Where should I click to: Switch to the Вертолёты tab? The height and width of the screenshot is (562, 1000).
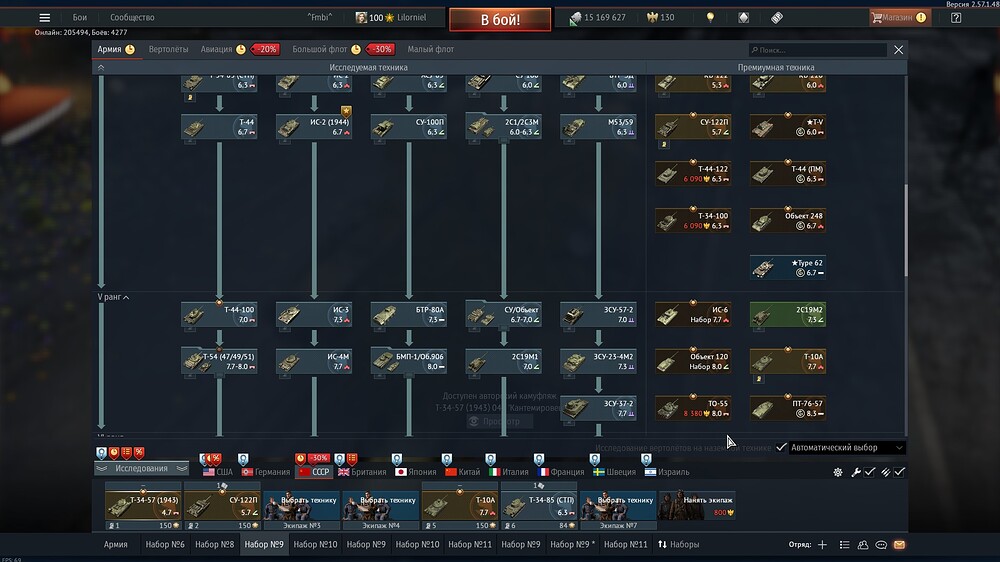[168, 49]
